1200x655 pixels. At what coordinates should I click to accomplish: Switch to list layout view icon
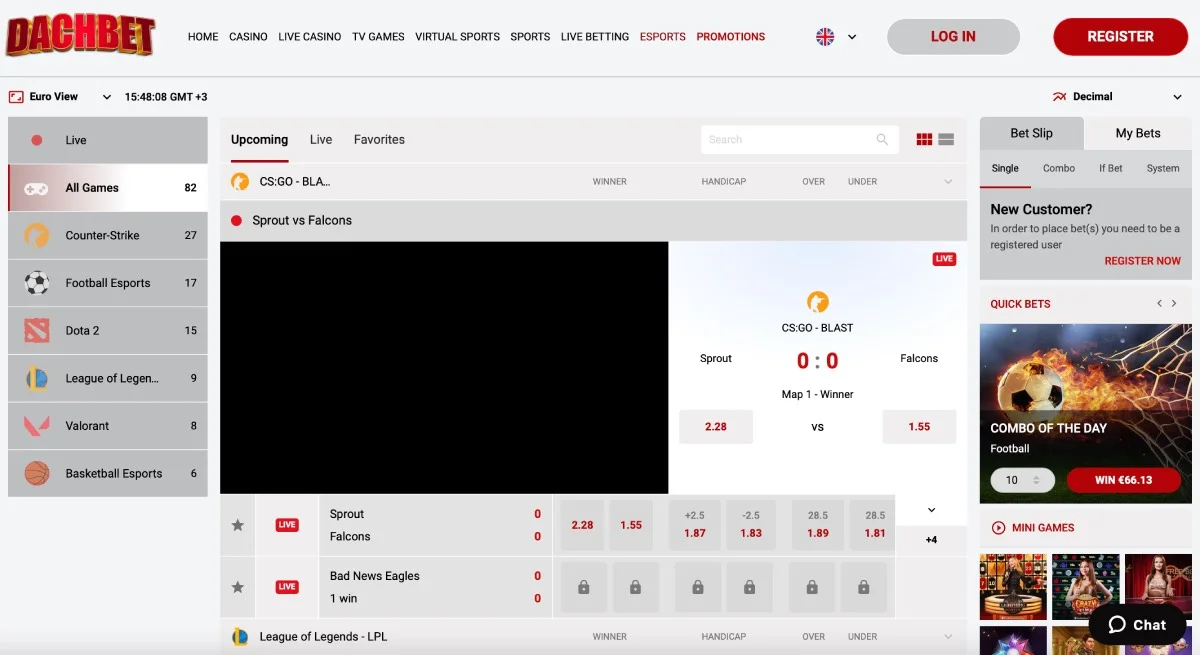(x=946, y=140)
